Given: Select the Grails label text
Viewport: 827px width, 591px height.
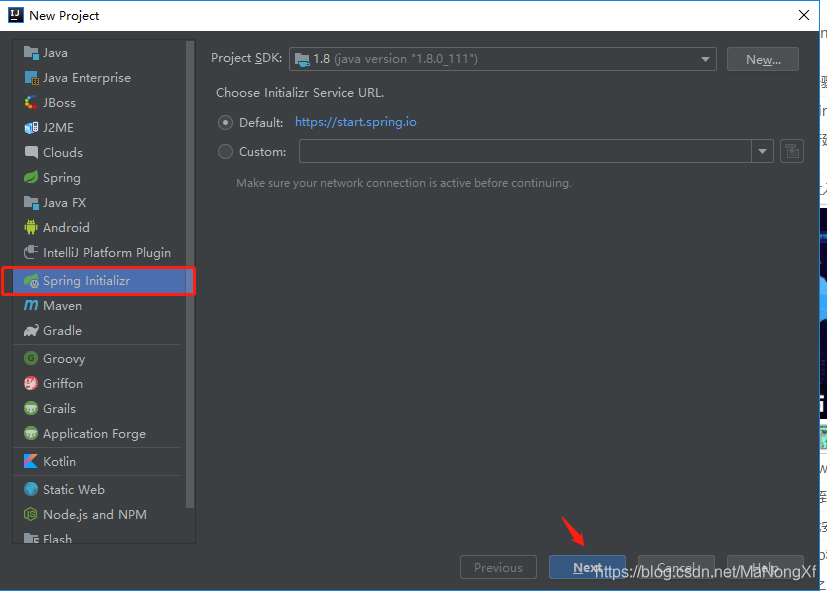Looking at the screenshot, I should click(60, 409).
